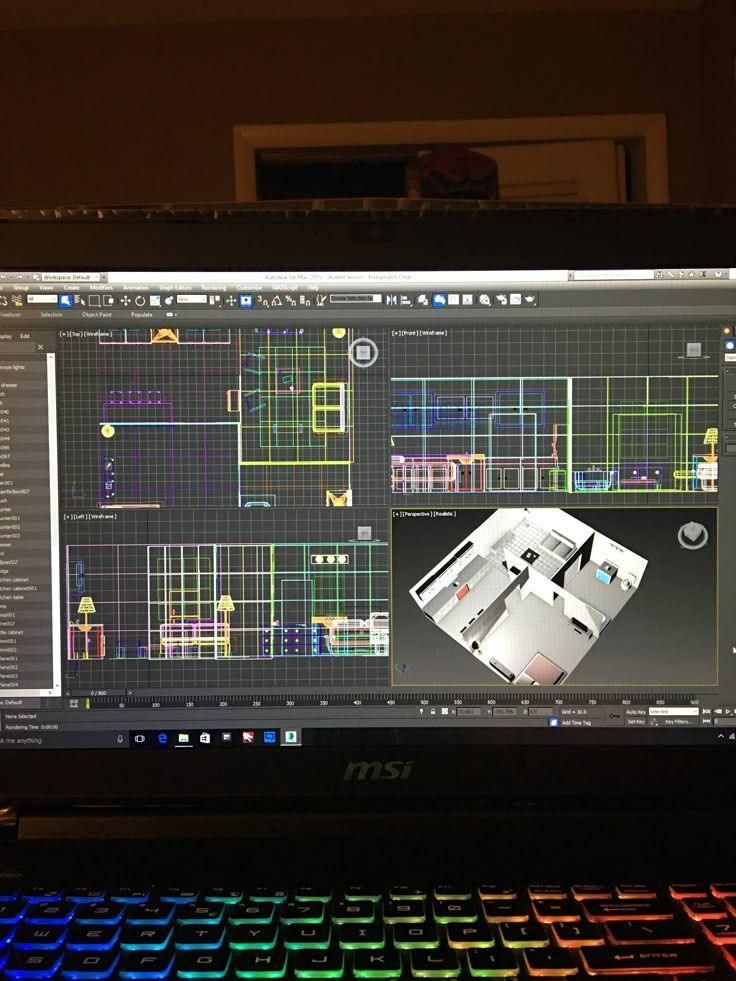Image resolution: width=736 pixels, height=981 pixels.
Task: Open the Graph Editors menu
Action: click(175, 288)
